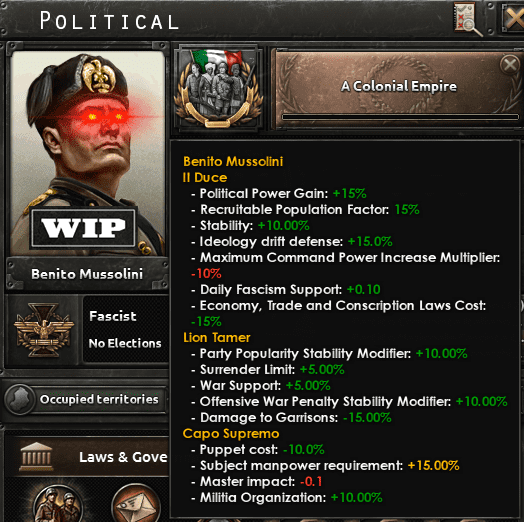Open the decisions checklist magnifier icon
This screenshot has width=524, height=522.
(x=468, y=18)
